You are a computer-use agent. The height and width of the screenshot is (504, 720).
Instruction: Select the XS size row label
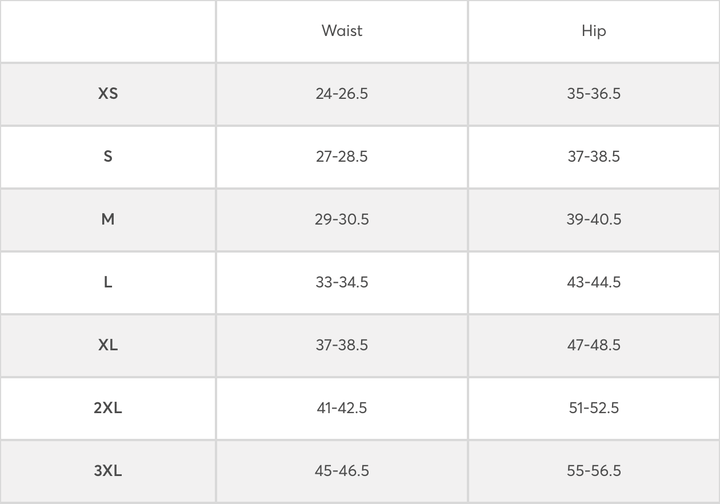[108, 94]
